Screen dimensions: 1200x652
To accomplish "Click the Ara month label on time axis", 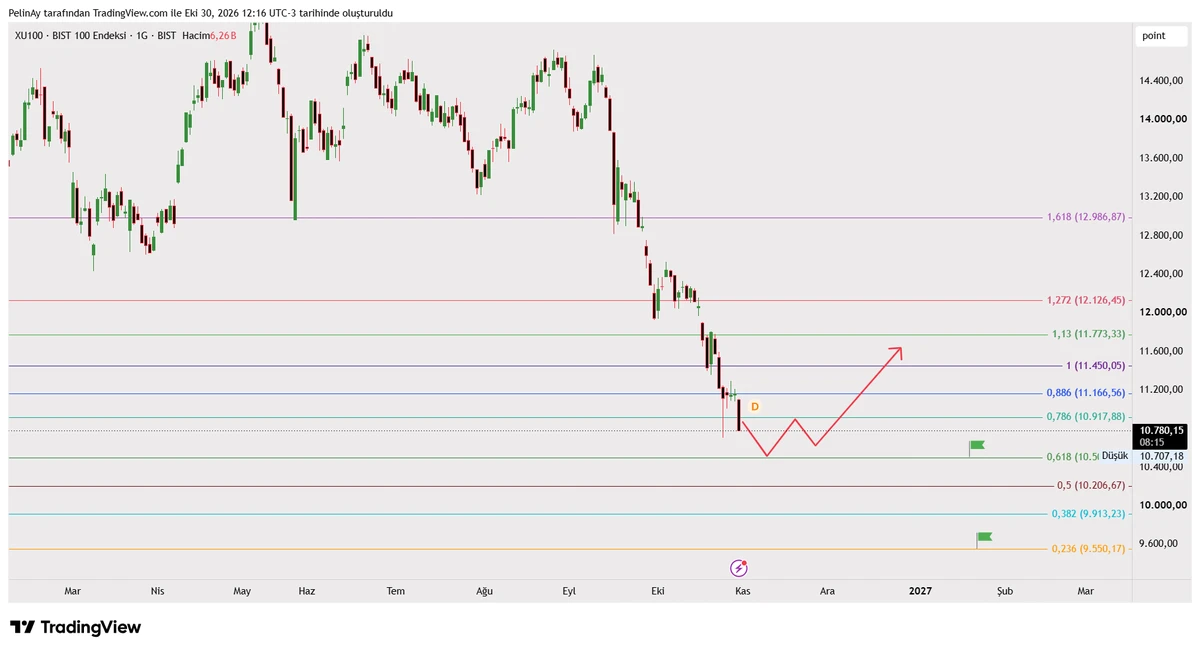I will [827, 591].
